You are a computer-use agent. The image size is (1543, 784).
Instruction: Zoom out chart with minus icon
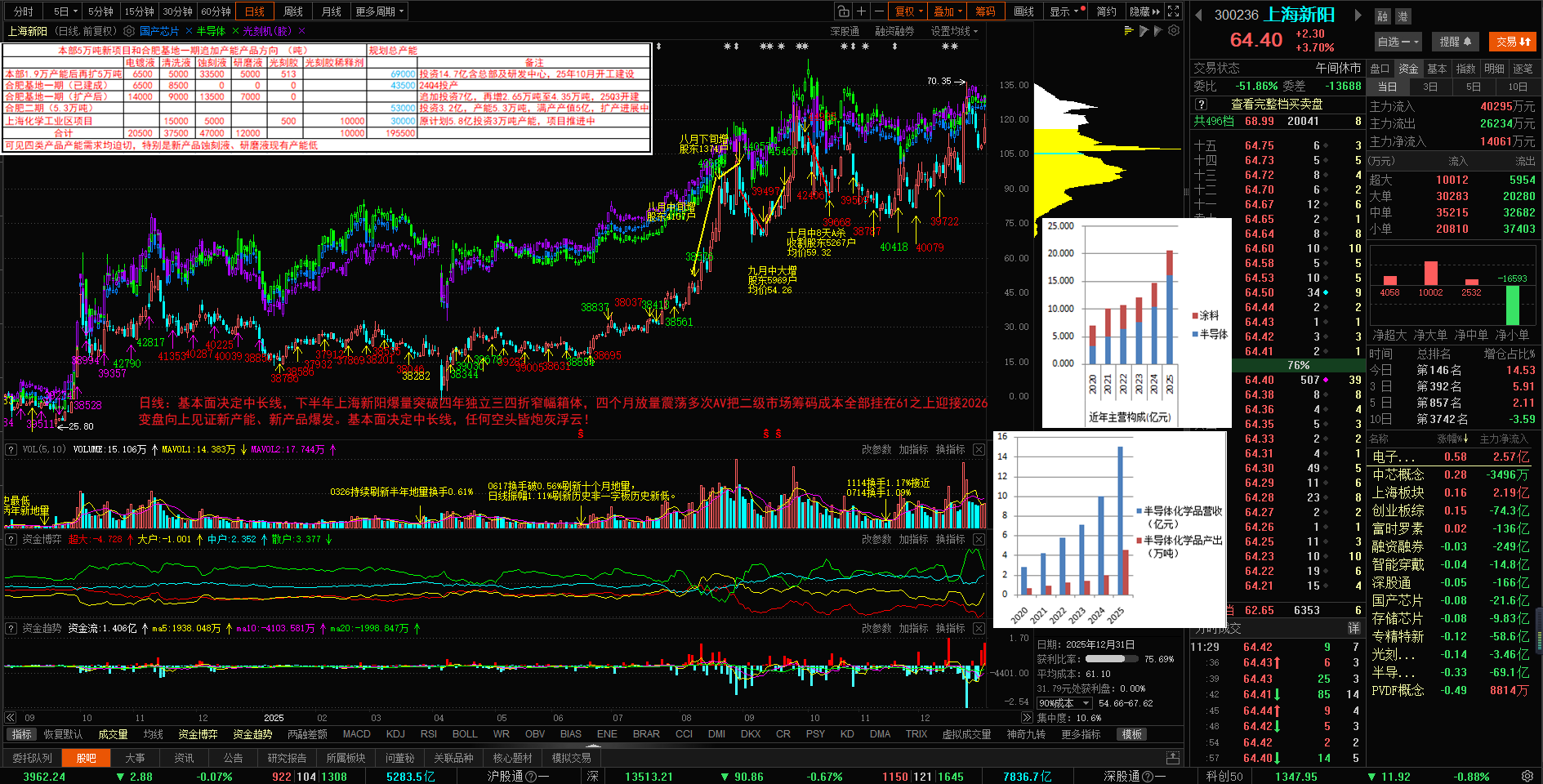tap(879, 11)
